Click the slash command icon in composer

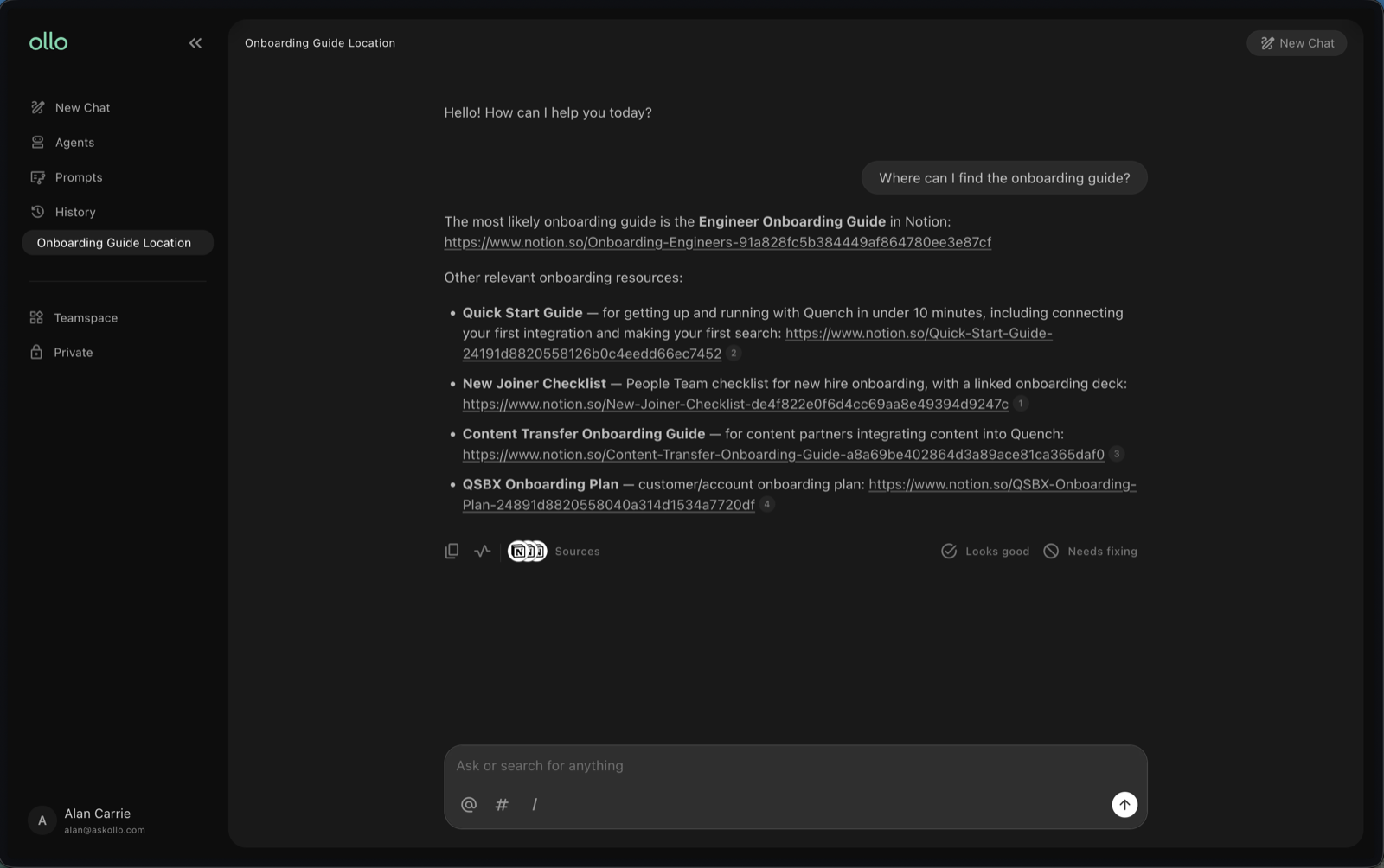535,804
